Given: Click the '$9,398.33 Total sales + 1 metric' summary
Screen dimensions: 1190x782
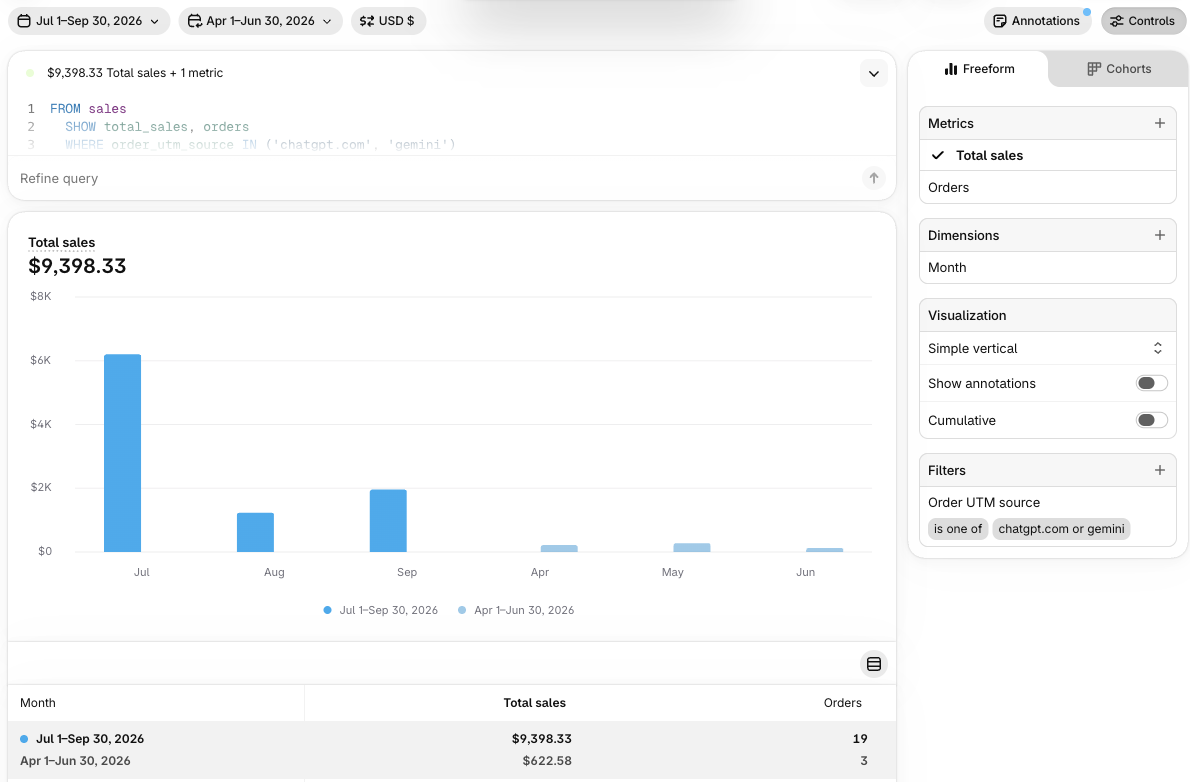Looking at the screenshot, I should tap(135, 73).
